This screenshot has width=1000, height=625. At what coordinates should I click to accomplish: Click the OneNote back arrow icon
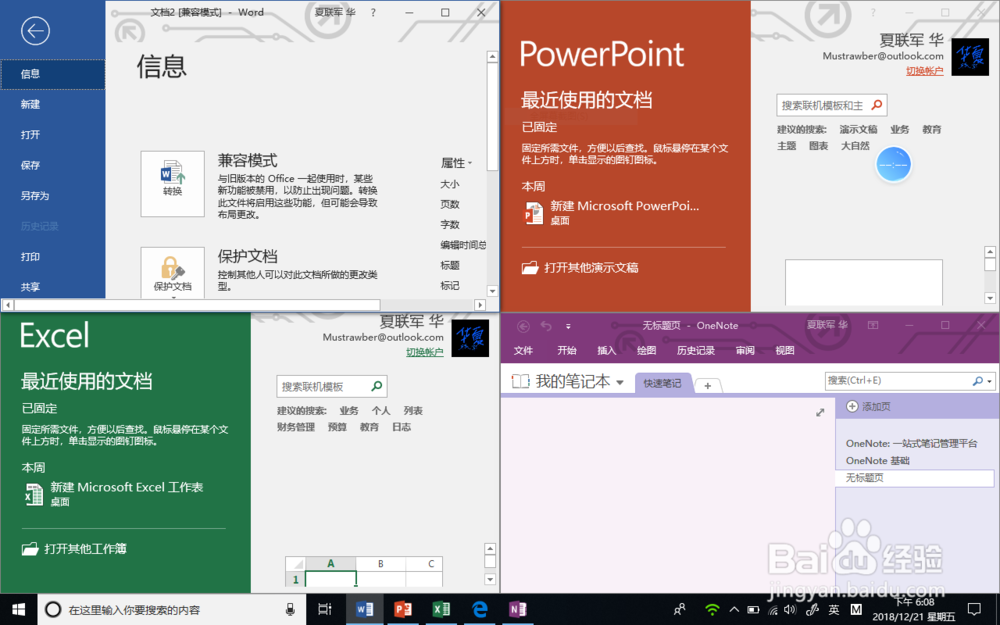tap(523, 327)
